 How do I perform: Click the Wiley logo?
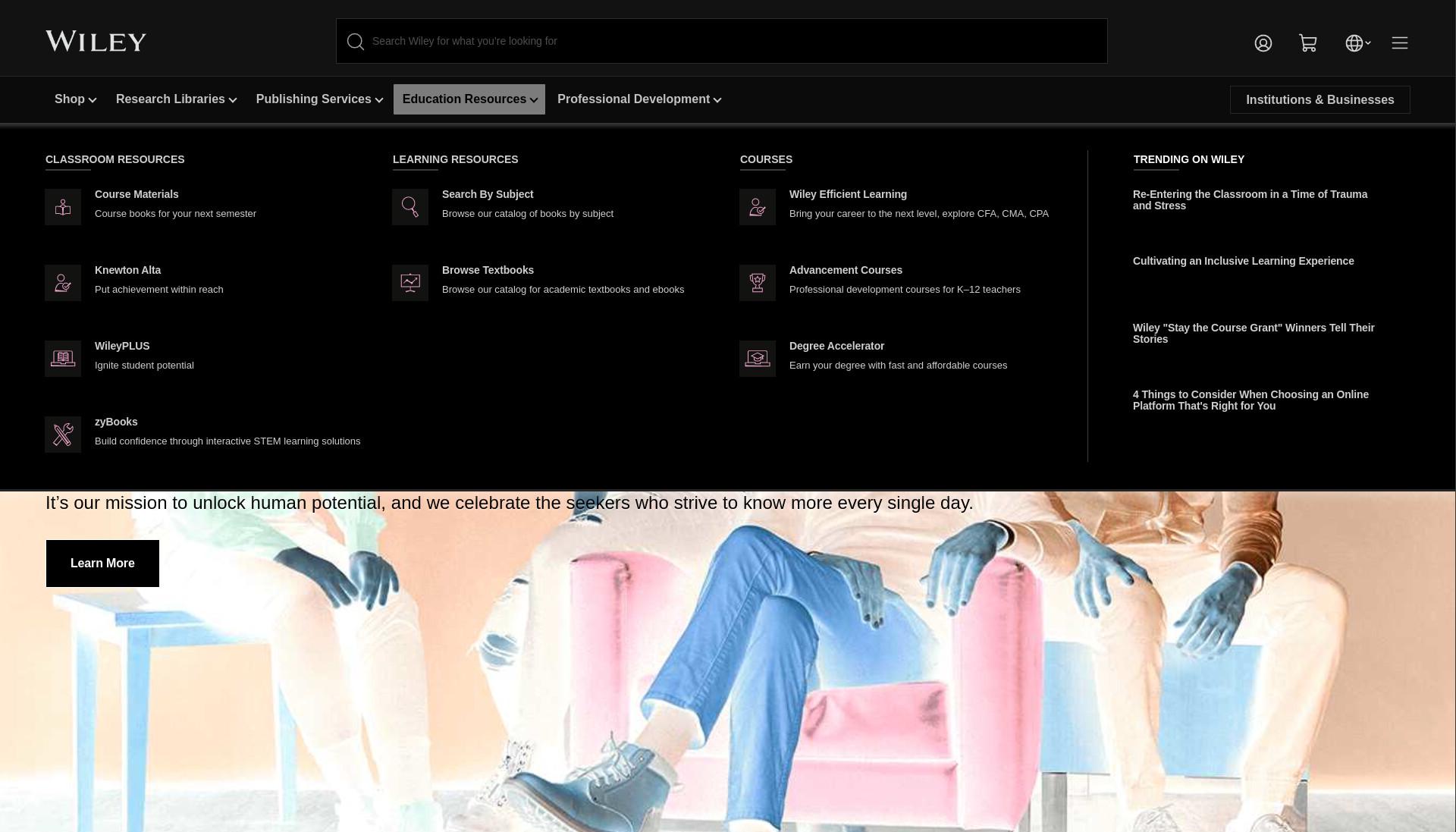coord(96,41)
